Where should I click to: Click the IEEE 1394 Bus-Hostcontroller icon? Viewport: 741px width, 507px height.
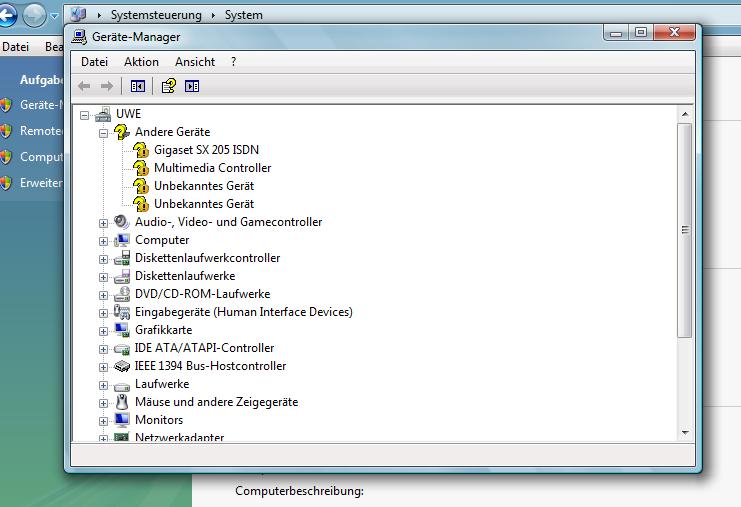pos(122,366)
